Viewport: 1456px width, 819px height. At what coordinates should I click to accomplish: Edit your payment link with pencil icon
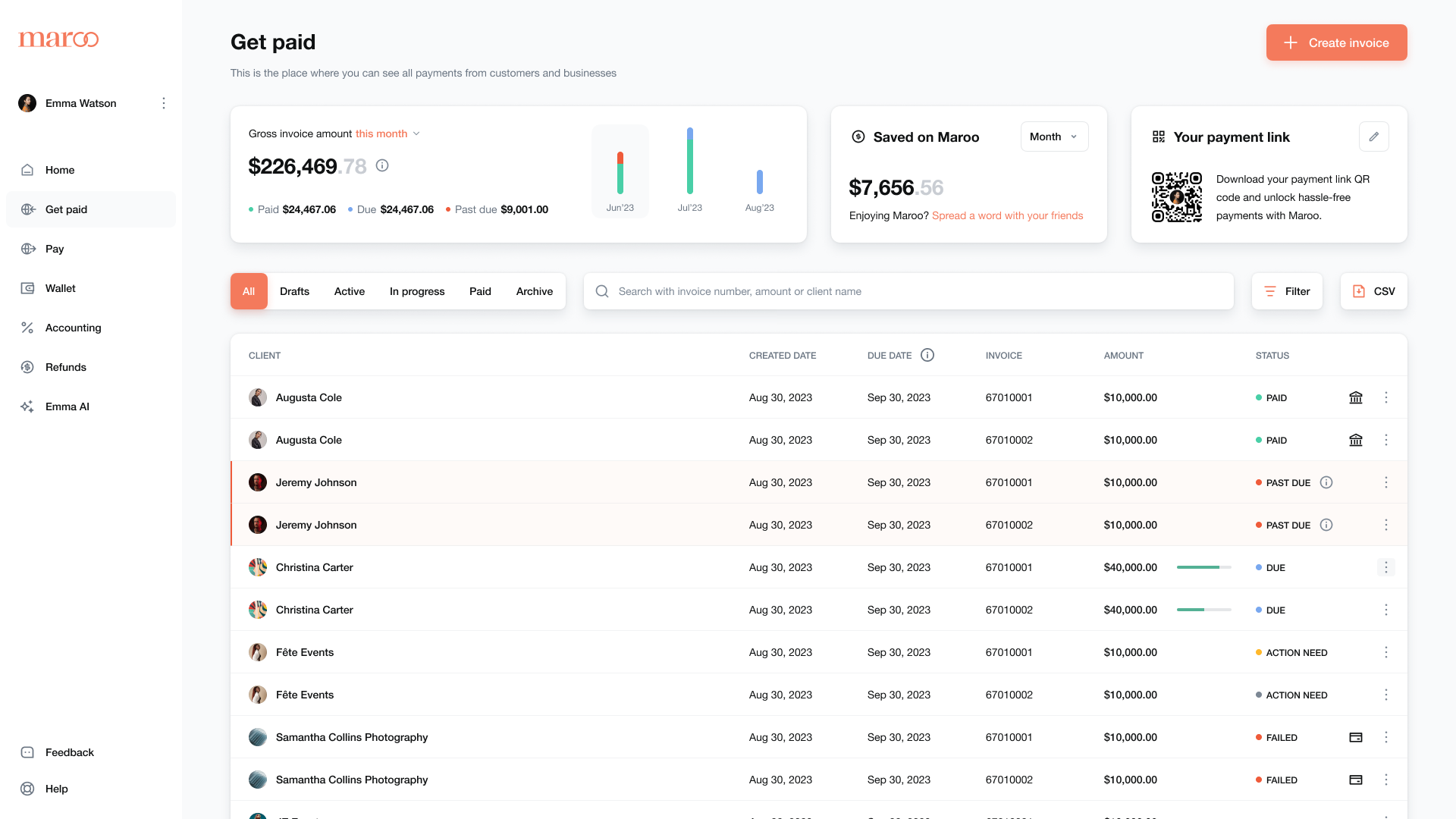click(1374, 136)
